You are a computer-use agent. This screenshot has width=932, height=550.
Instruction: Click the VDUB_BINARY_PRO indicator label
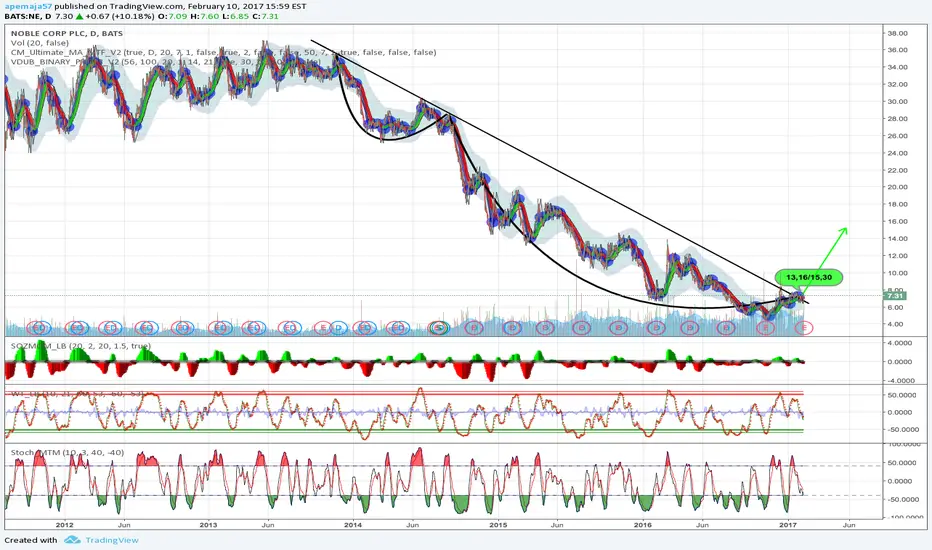point(165,62)
